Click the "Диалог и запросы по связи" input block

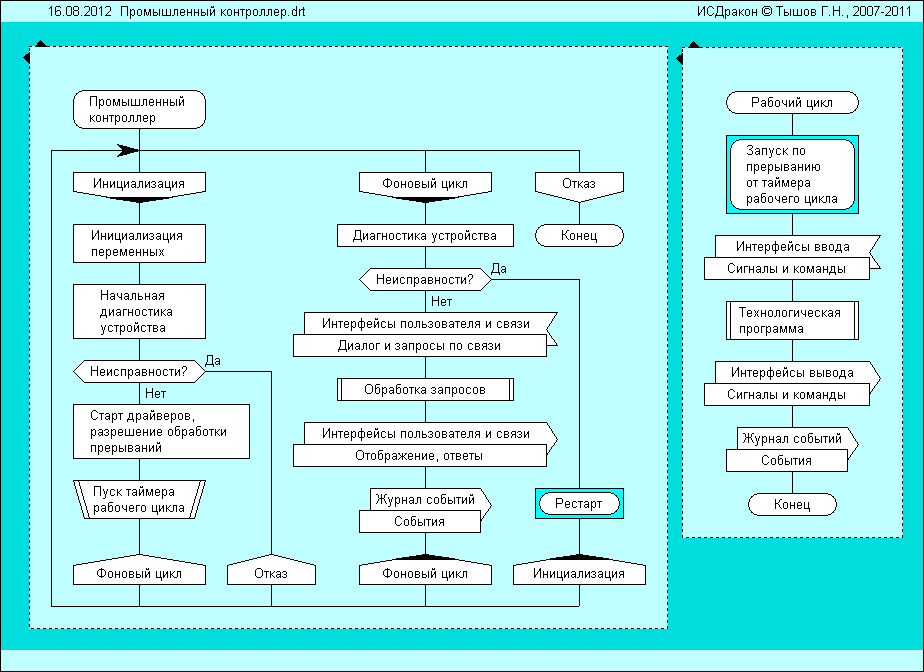click(x=420, y=346)
